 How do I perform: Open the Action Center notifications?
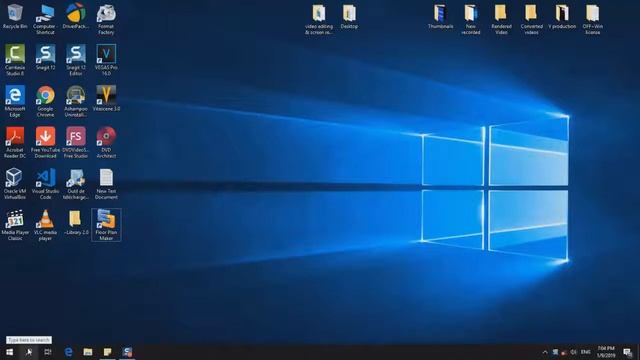(x=628, y=352)
